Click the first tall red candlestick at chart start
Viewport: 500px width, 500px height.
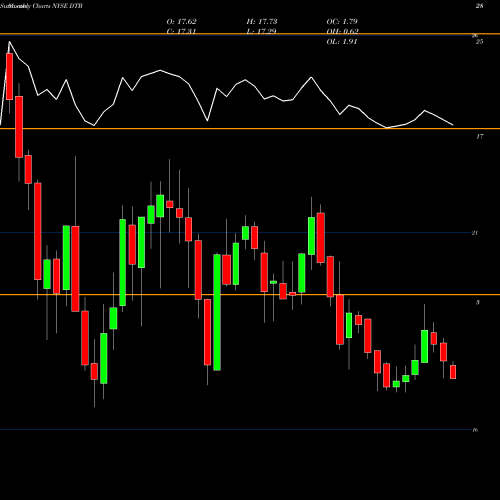(x=9, y=76)
